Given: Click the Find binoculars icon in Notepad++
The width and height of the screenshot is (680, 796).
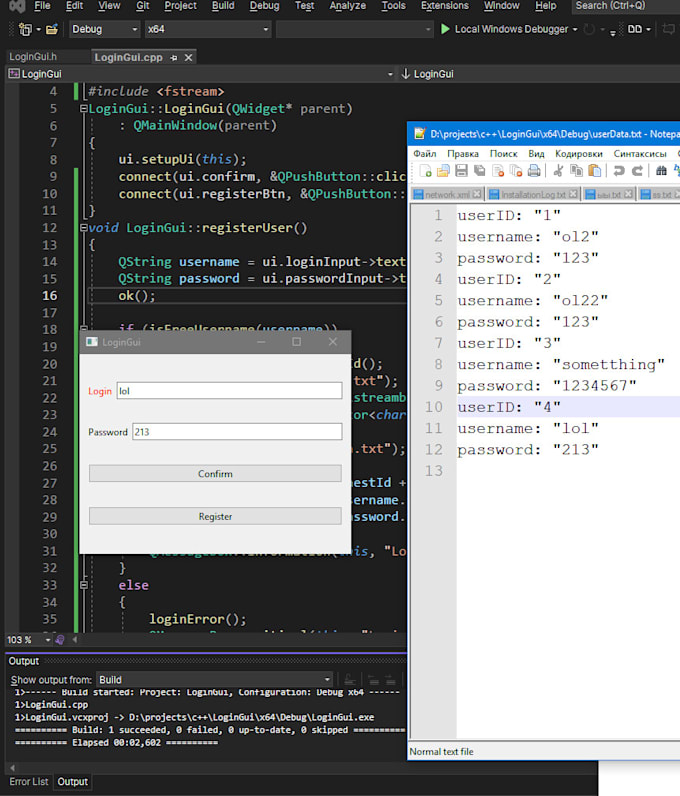Looking at the screenshot, I should pyautogui.click(x=661, y=171).
